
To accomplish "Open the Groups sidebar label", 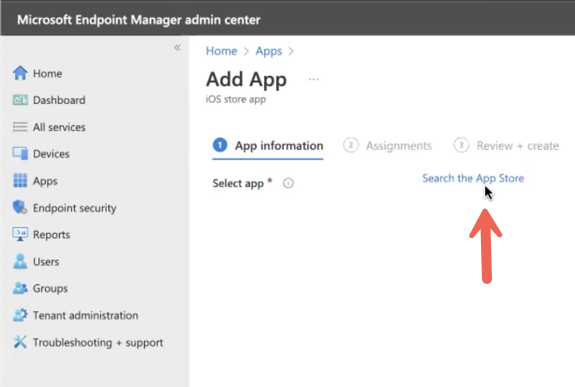I will [50, 289].
